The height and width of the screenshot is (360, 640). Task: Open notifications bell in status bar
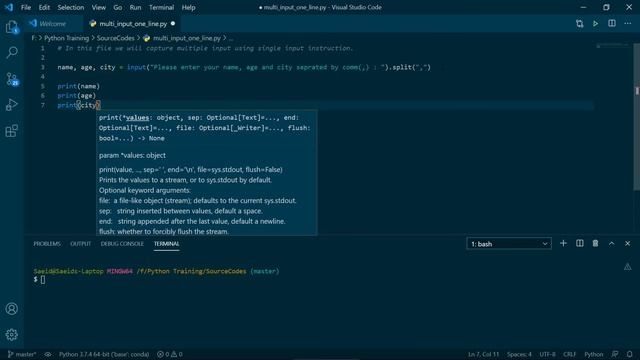[x=629, y=354]
